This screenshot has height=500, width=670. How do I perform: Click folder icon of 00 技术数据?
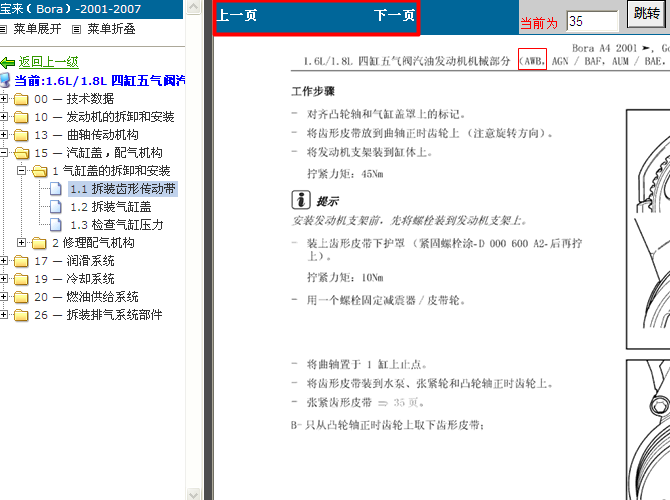coord(21,99)
